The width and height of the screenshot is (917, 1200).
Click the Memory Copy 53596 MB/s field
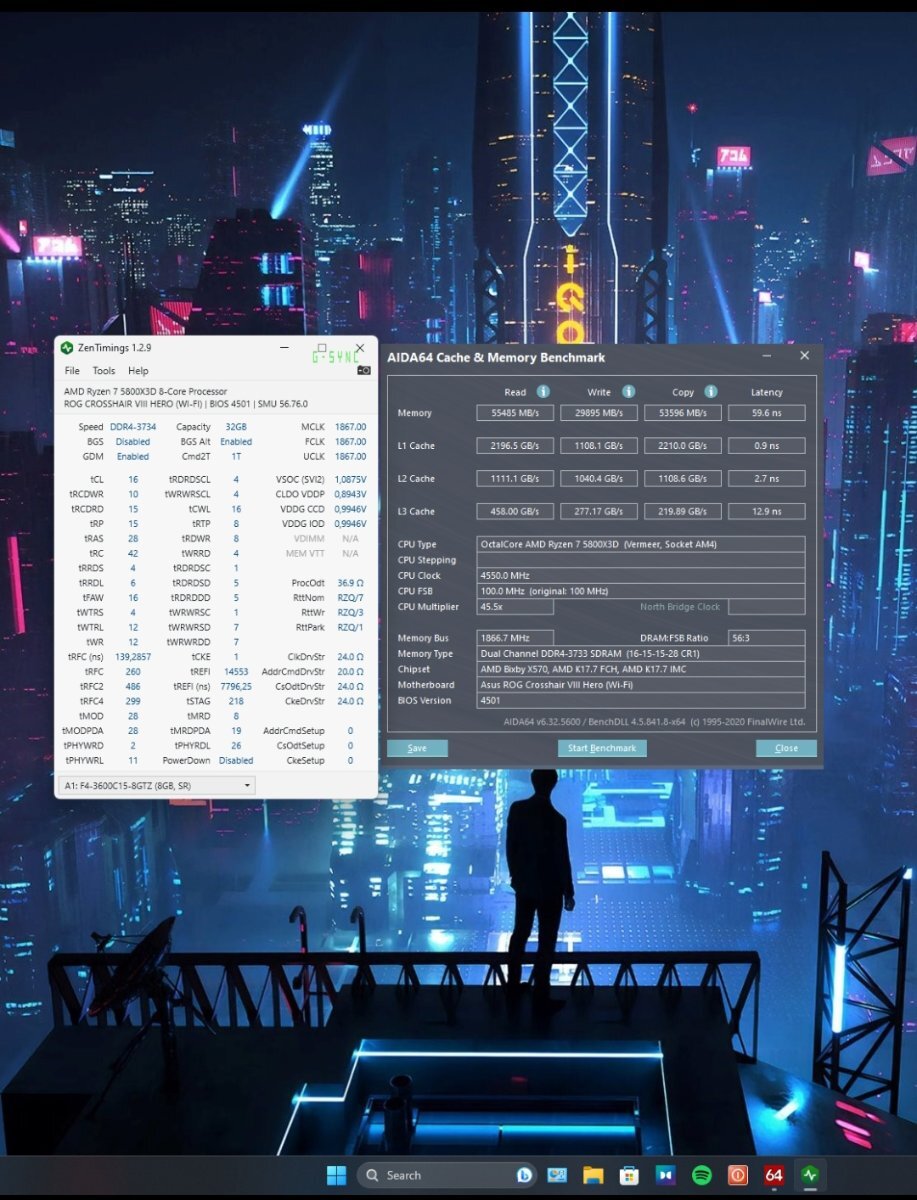click(x=683, y=413)
